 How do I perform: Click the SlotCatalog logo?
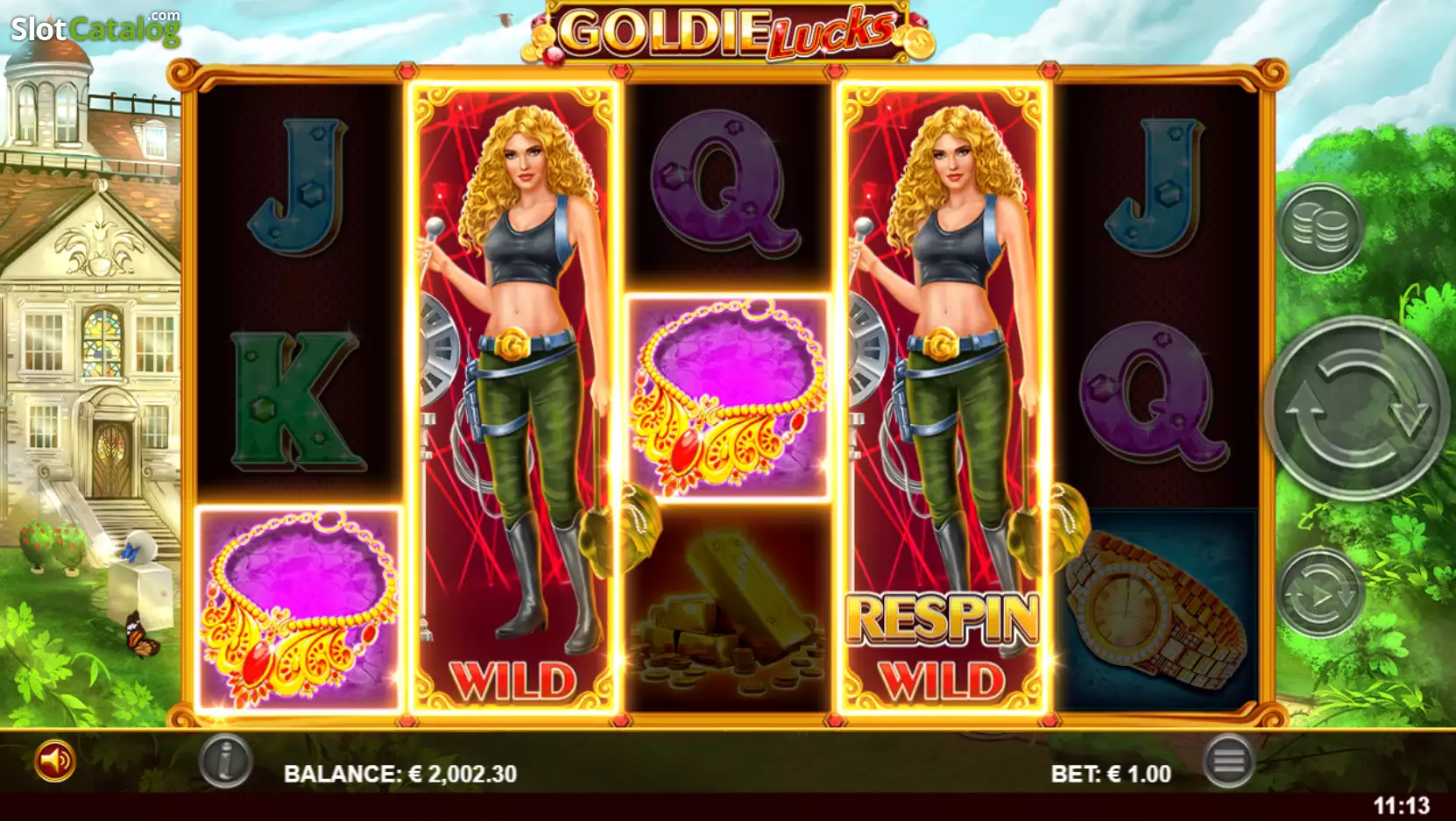95,28
